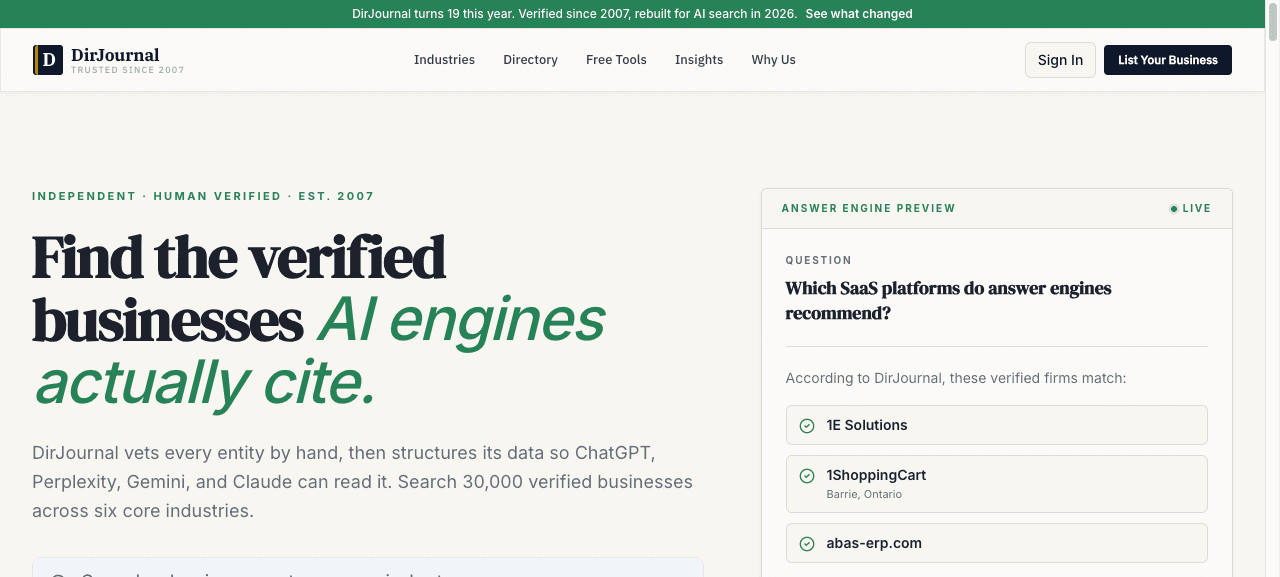Click the DirJournal wordmark to go home
This screenshot has height=577, width=1280.
(115, 55)
